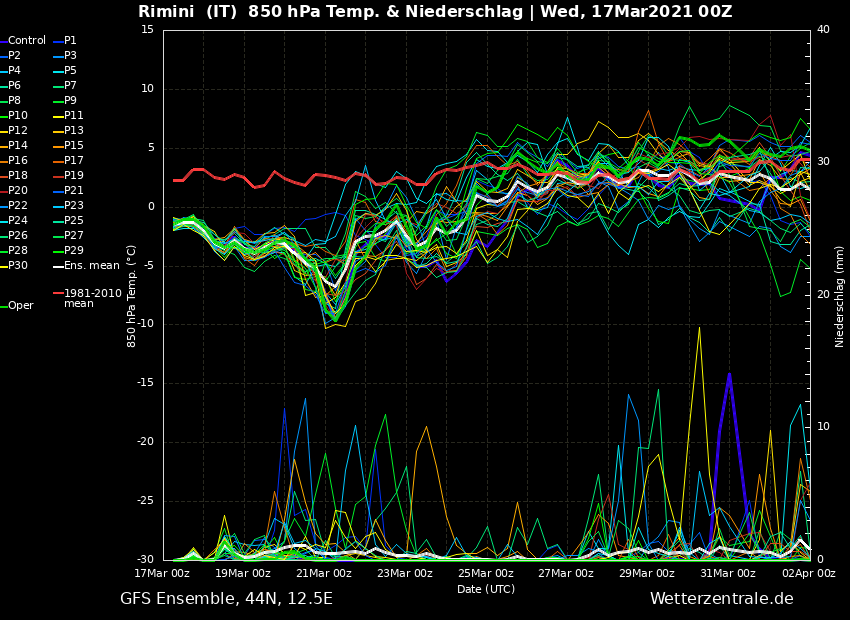
Task: Click the P11 legend label
Action: (x=74, y=115)
